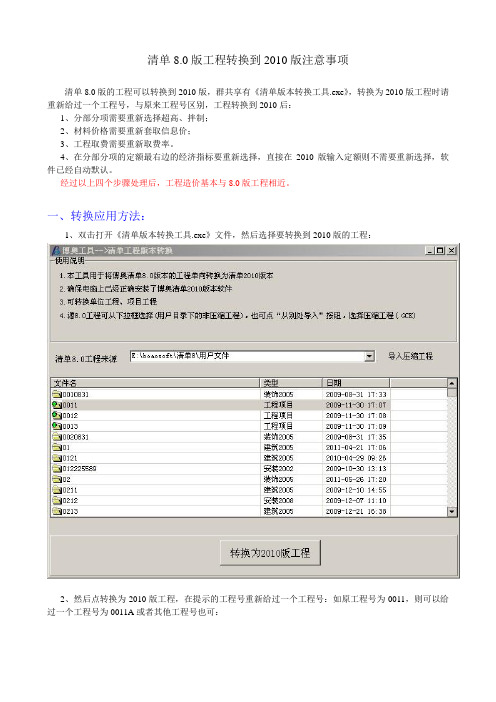Select file name 0012
The image size is (496, 702).
tap(70, 415)
